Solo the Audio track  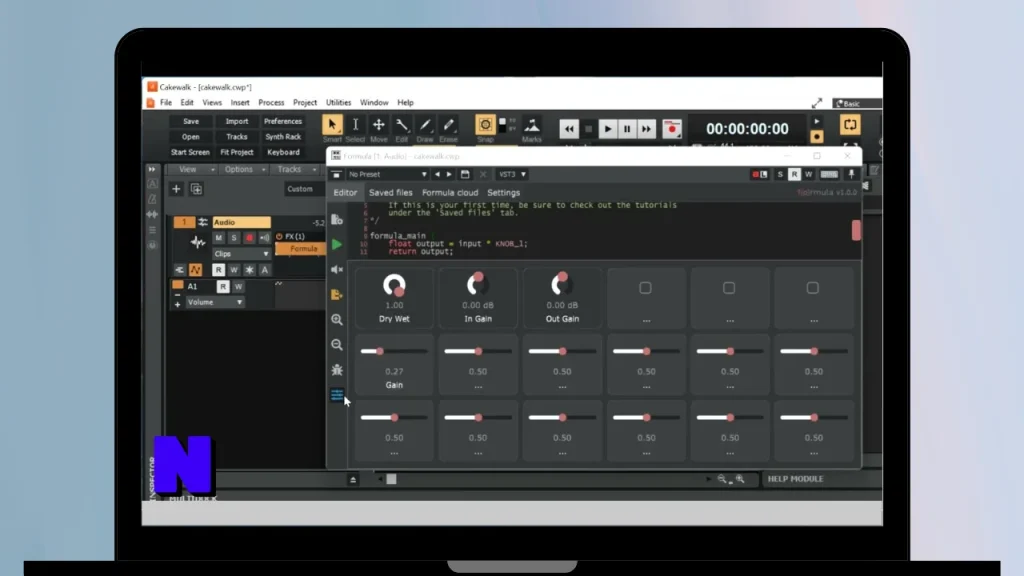click(x=234, y=238)
